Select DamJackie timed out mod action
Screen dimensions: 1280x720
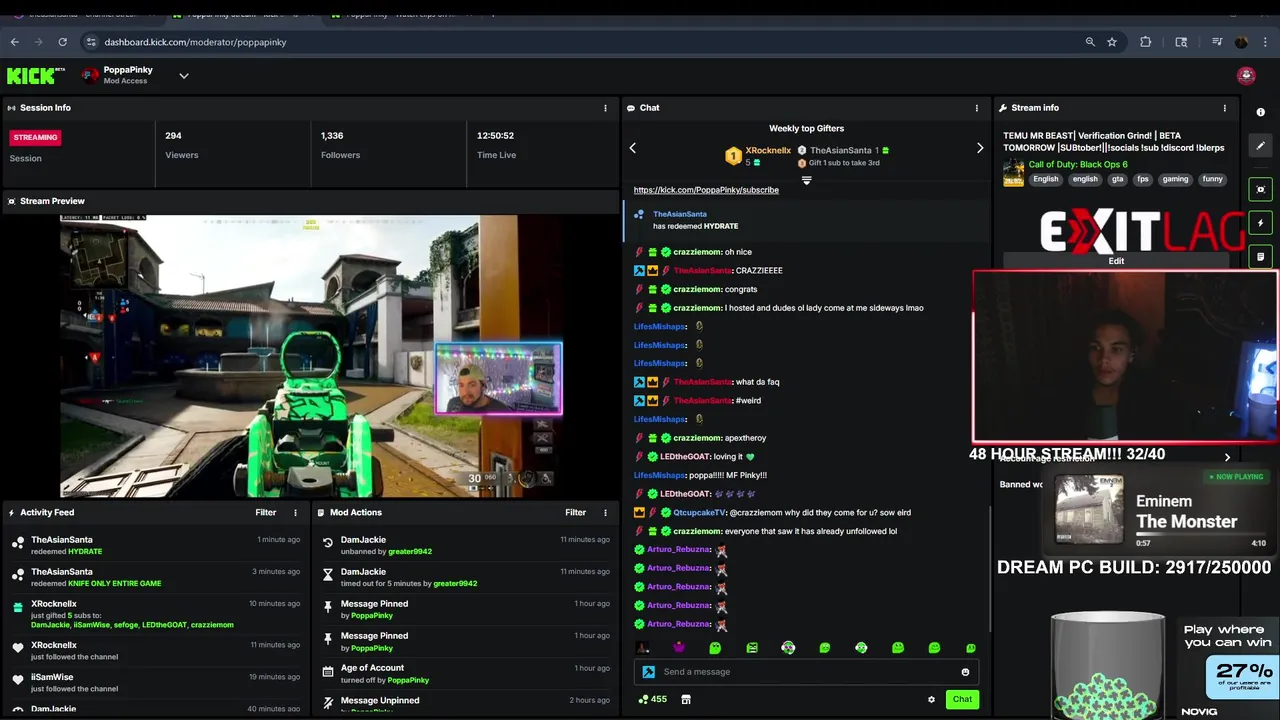pos(467,577)
